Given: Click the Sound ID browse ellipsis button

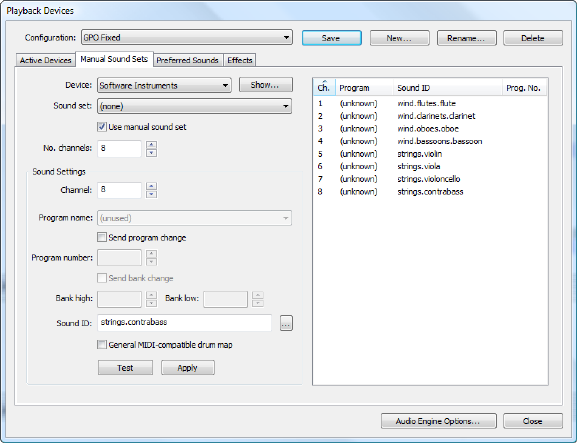Looking at the screenshot, I should [x=286, y=323].
